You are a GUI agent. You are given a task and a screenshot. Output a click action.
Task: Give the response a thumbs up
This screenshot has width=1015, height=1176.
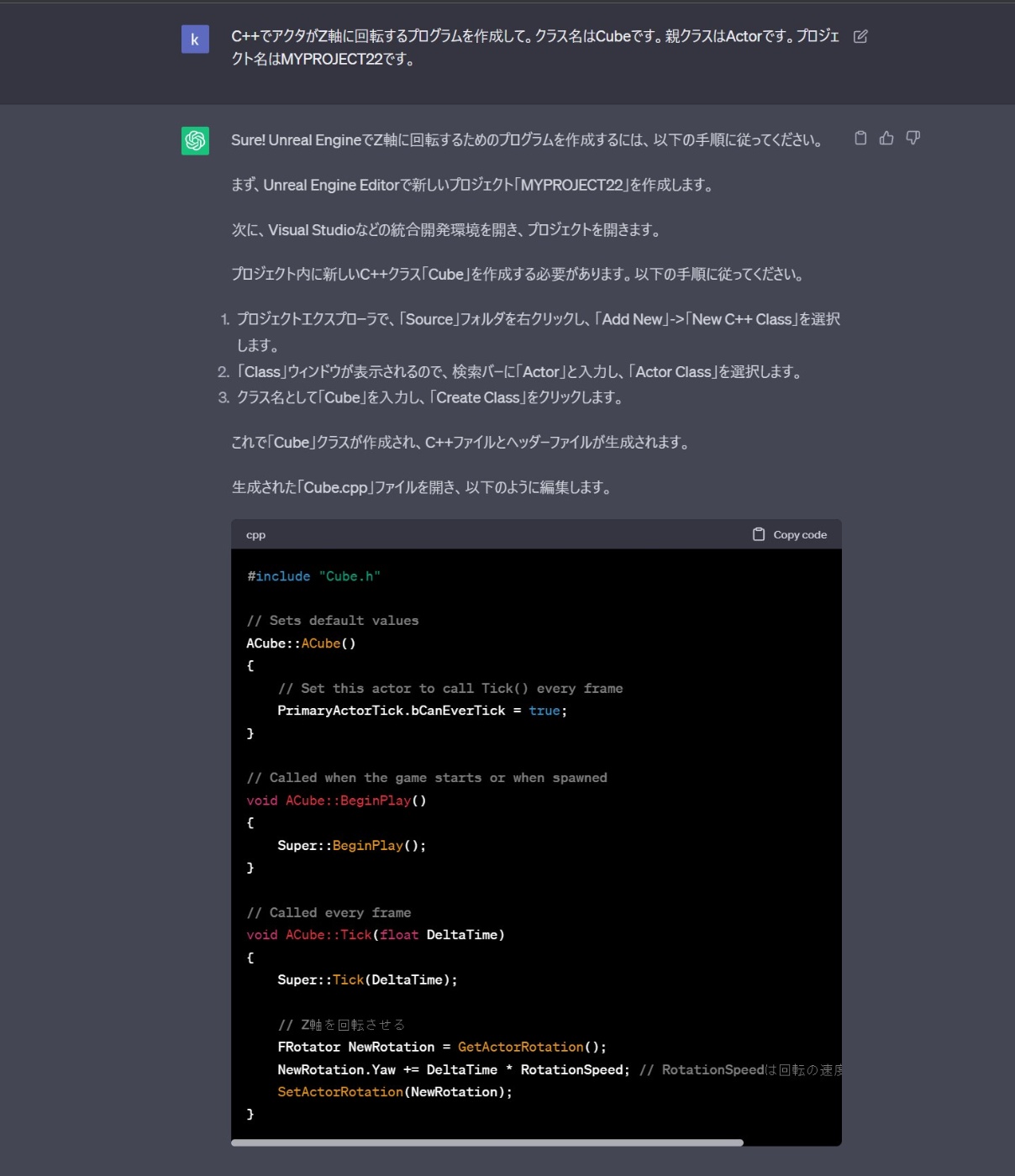886,138
